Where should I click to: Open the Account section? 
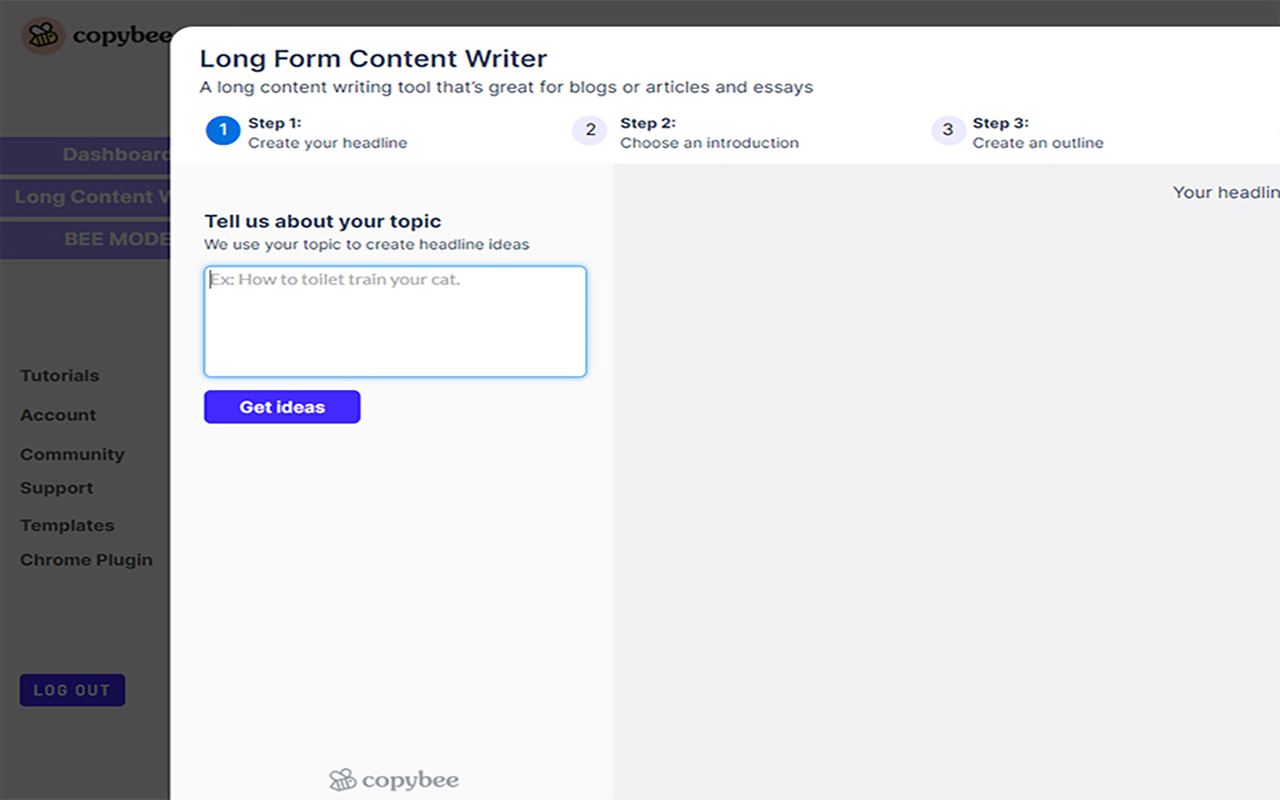58,414
